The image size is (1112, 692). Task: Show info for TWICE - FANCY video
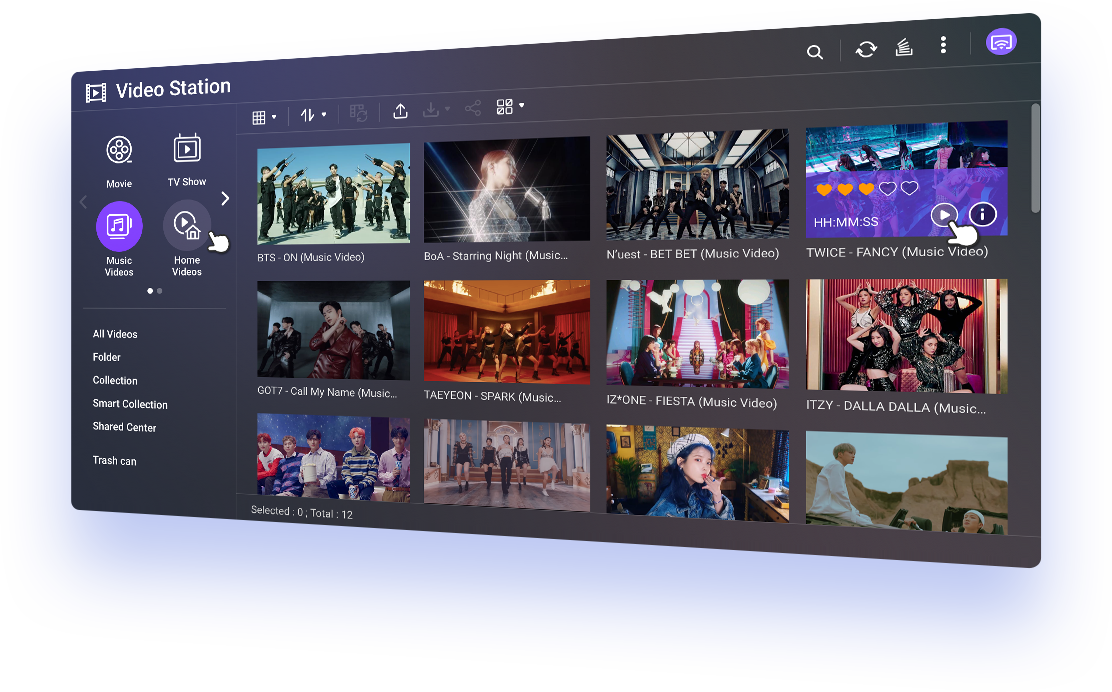[982, 214]
